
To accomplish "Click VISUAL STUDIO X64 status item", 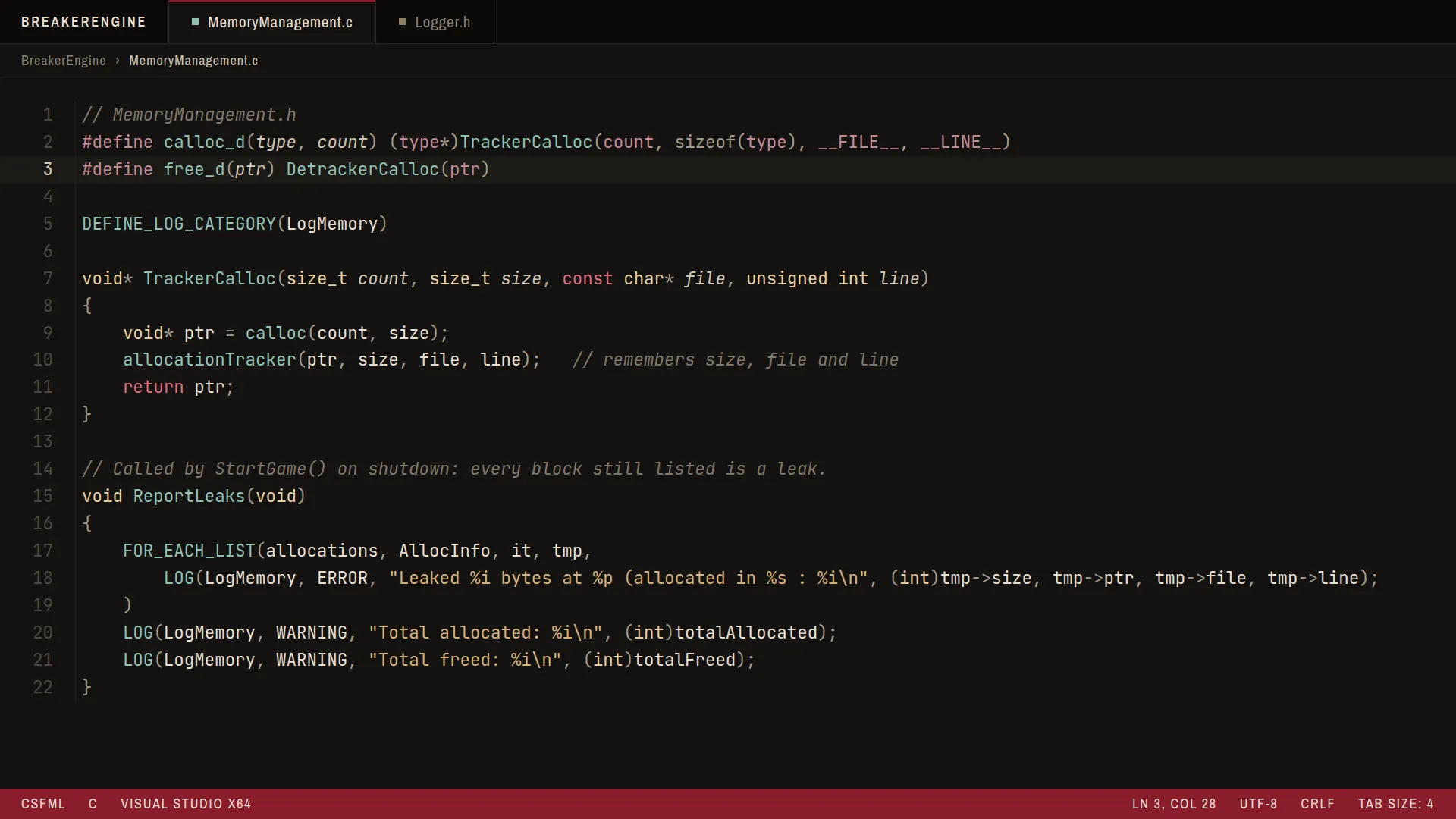I will [x=186, y=804].
